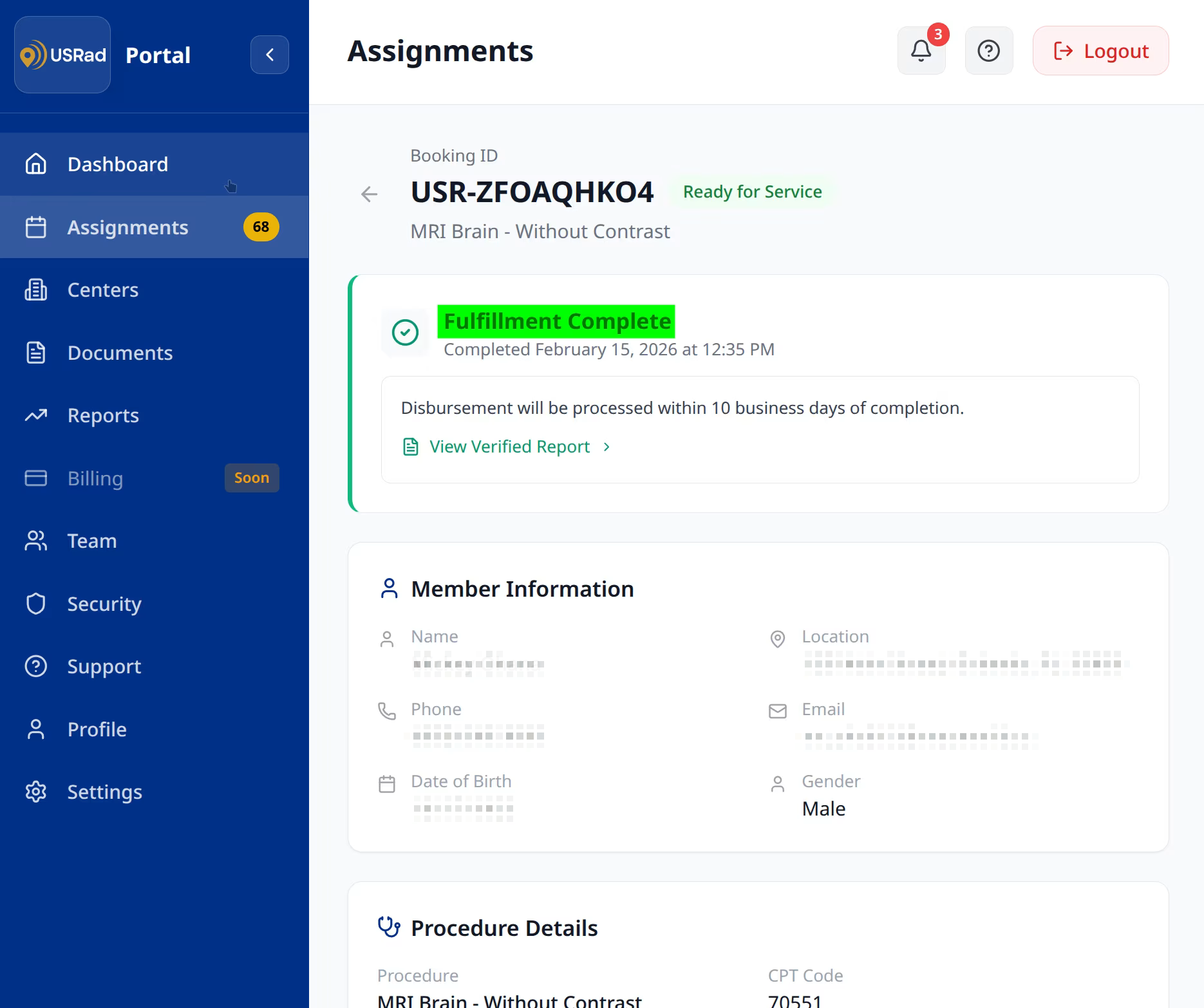Check notifications via the bell icon
This screenshot has height=1008, width=1204.
pyautogui.click(x=921, y=50)
